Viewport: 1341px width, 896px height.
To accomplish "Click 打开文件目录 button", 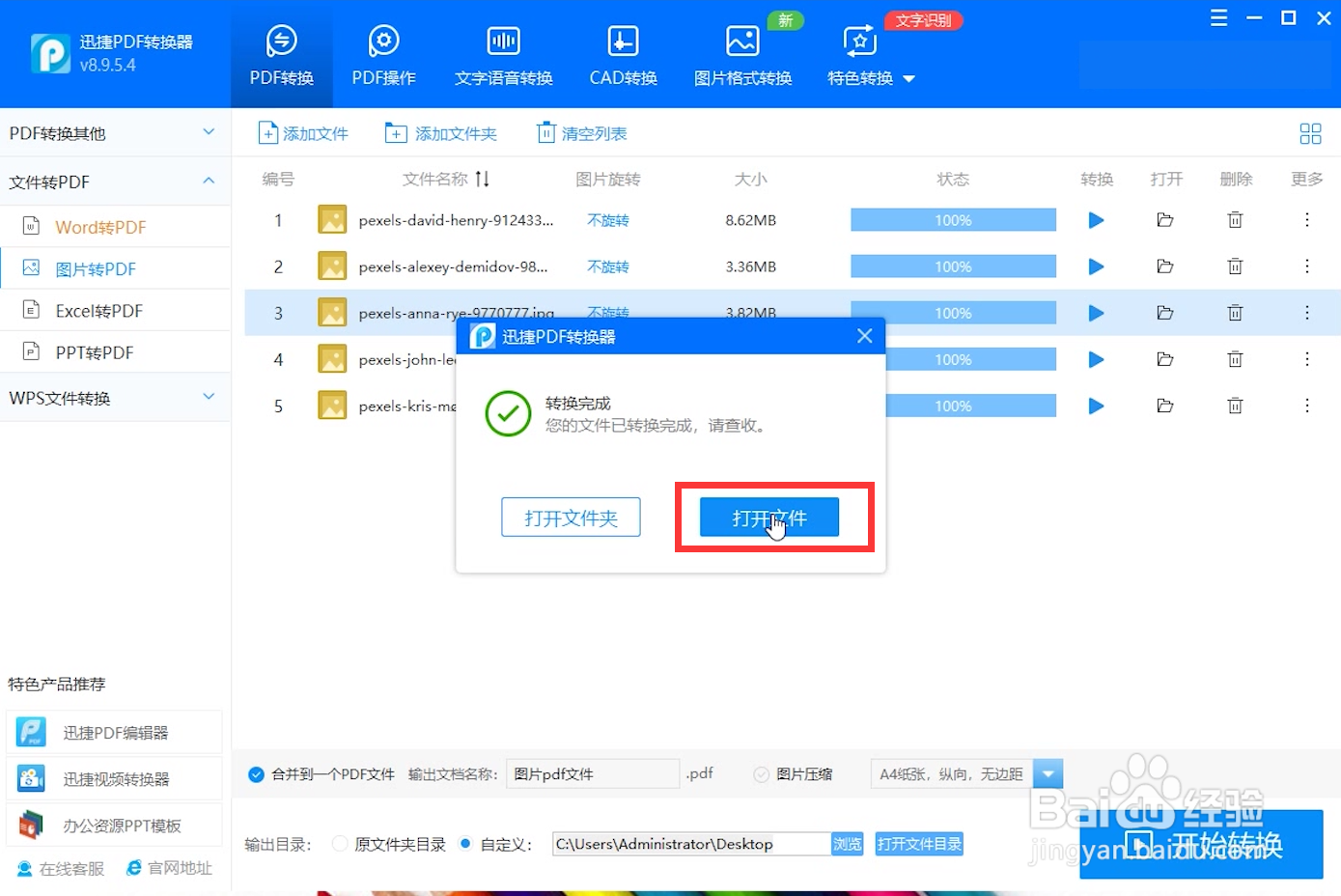I will click(919, 844).
